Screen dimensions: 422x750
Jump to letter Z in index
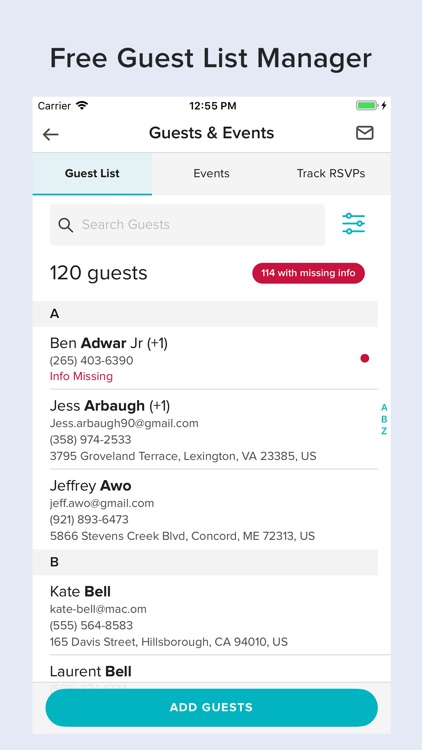click(x=384, y=431)
